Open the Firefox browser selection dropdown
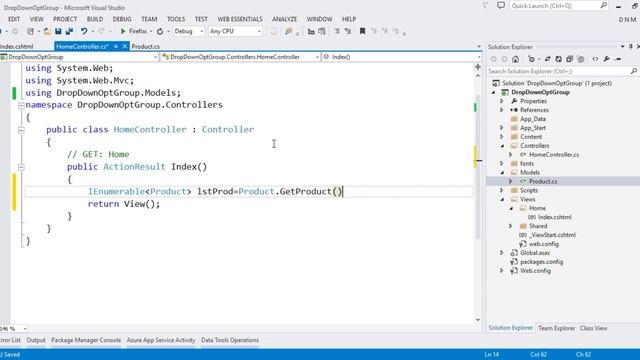Screen dimensions: 640x360 151,31
